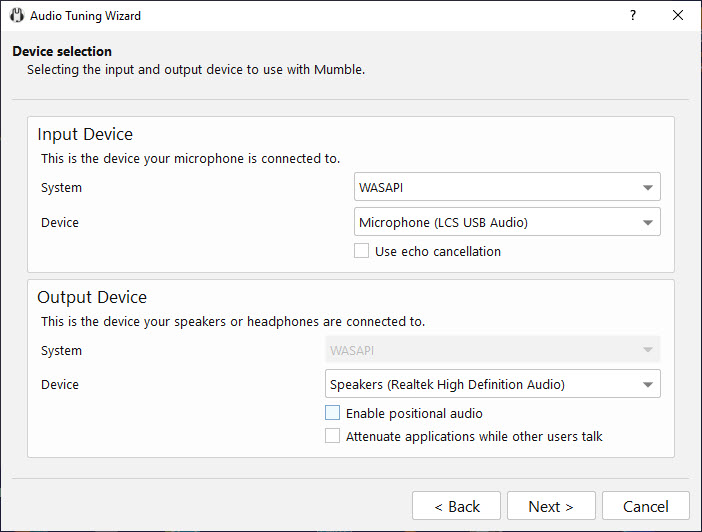Click the Output Device heading text

point(92,297)
